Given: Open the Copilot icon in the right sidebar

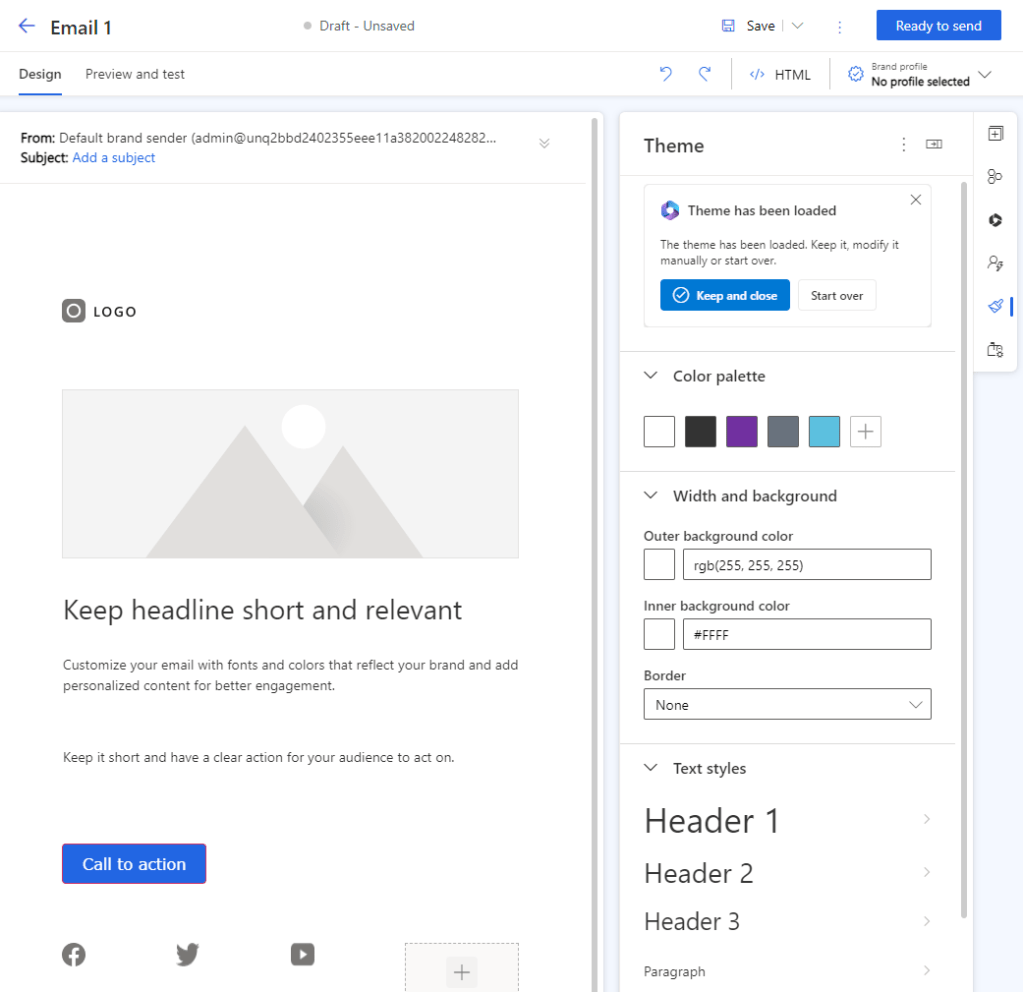Looking at the screenshot, I should [x=994, y=220].
